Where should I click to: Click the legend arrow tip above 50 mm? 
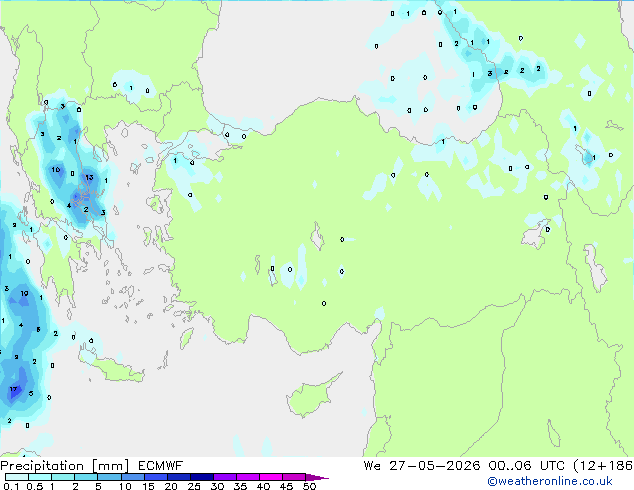(x=317, y=477)
